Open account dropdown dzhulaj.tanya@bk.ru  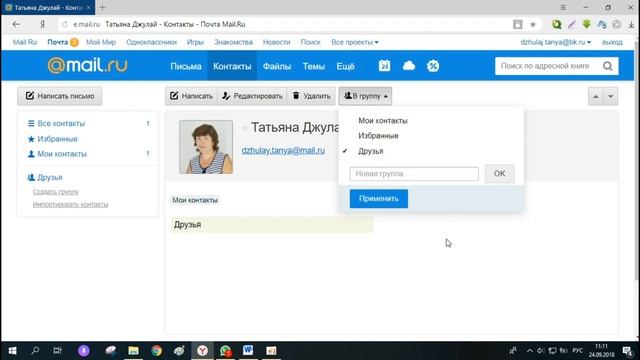click(556, 42)
